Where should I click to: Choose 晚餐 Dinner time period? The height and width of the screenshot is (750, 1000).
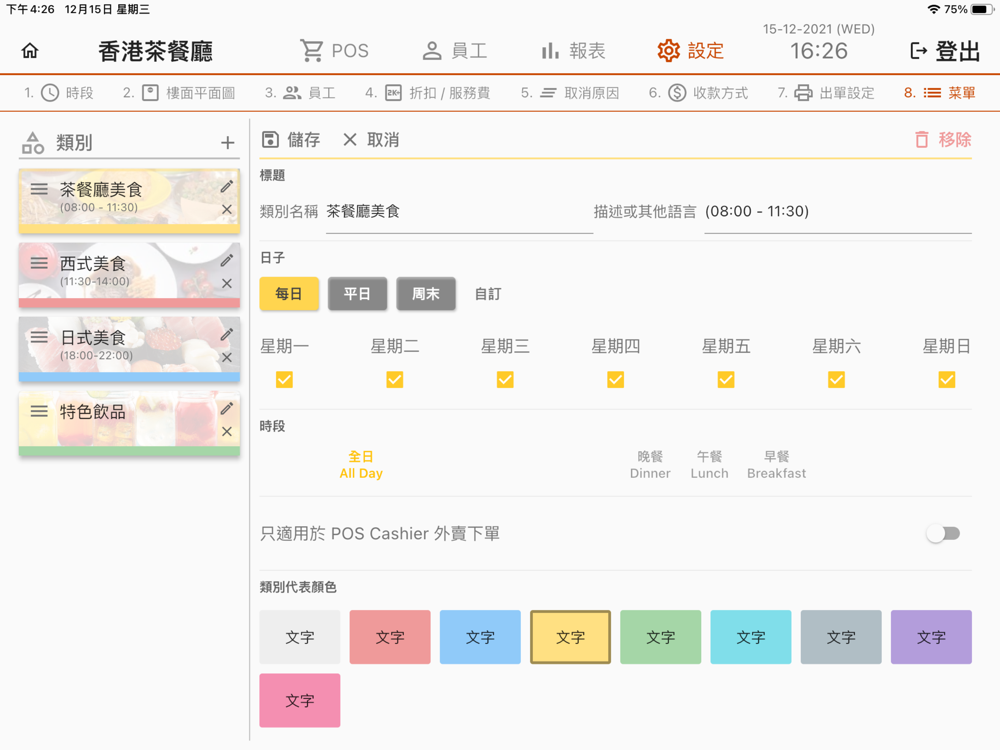650,465
